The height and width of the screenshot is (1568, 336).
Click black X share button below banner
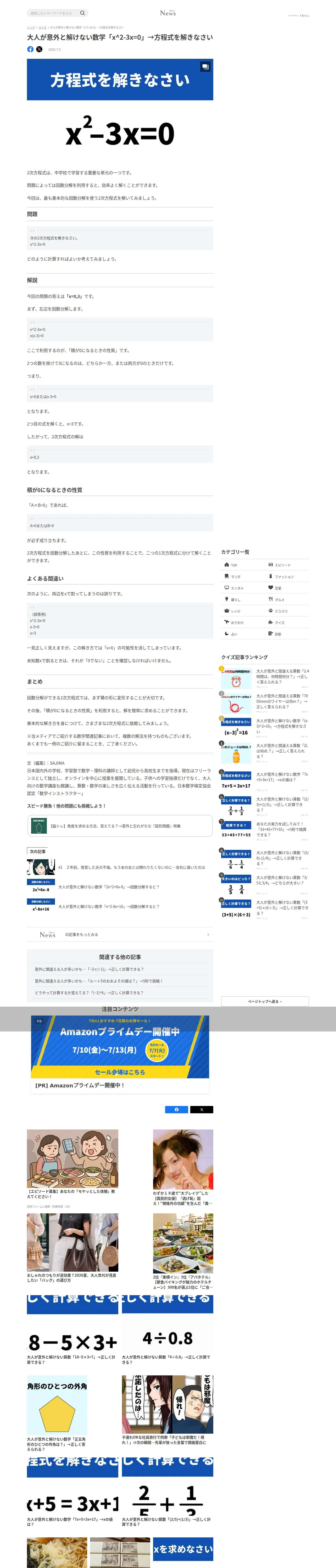click(x=202, y=1110)
